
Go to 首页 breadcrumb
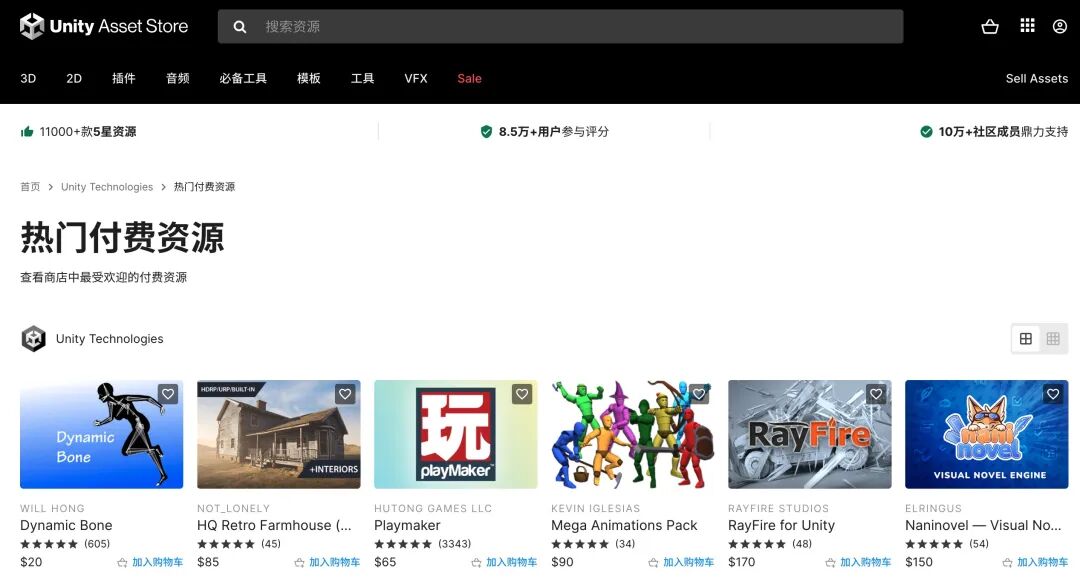30,187
